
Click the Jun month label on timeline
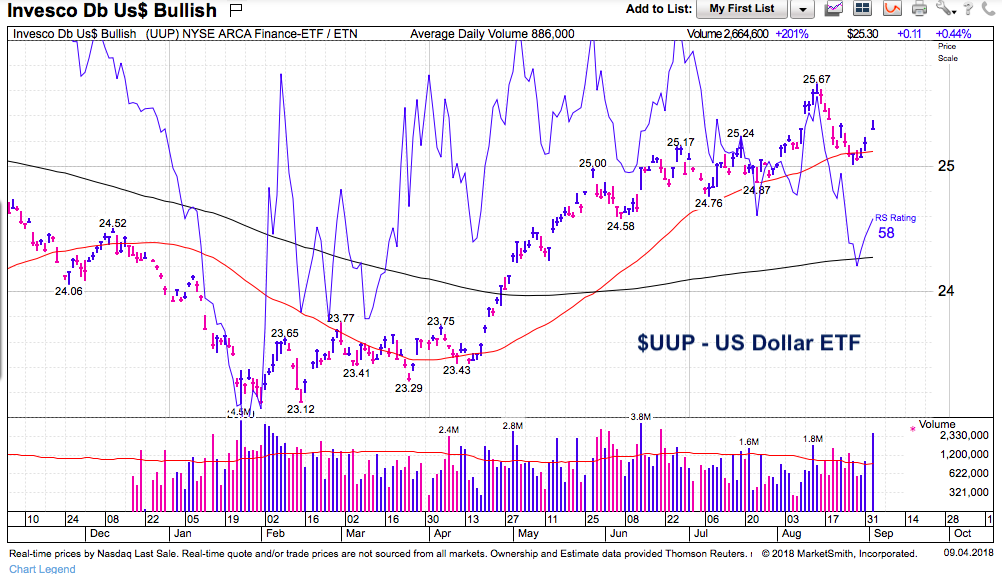[x=619, y=533]
